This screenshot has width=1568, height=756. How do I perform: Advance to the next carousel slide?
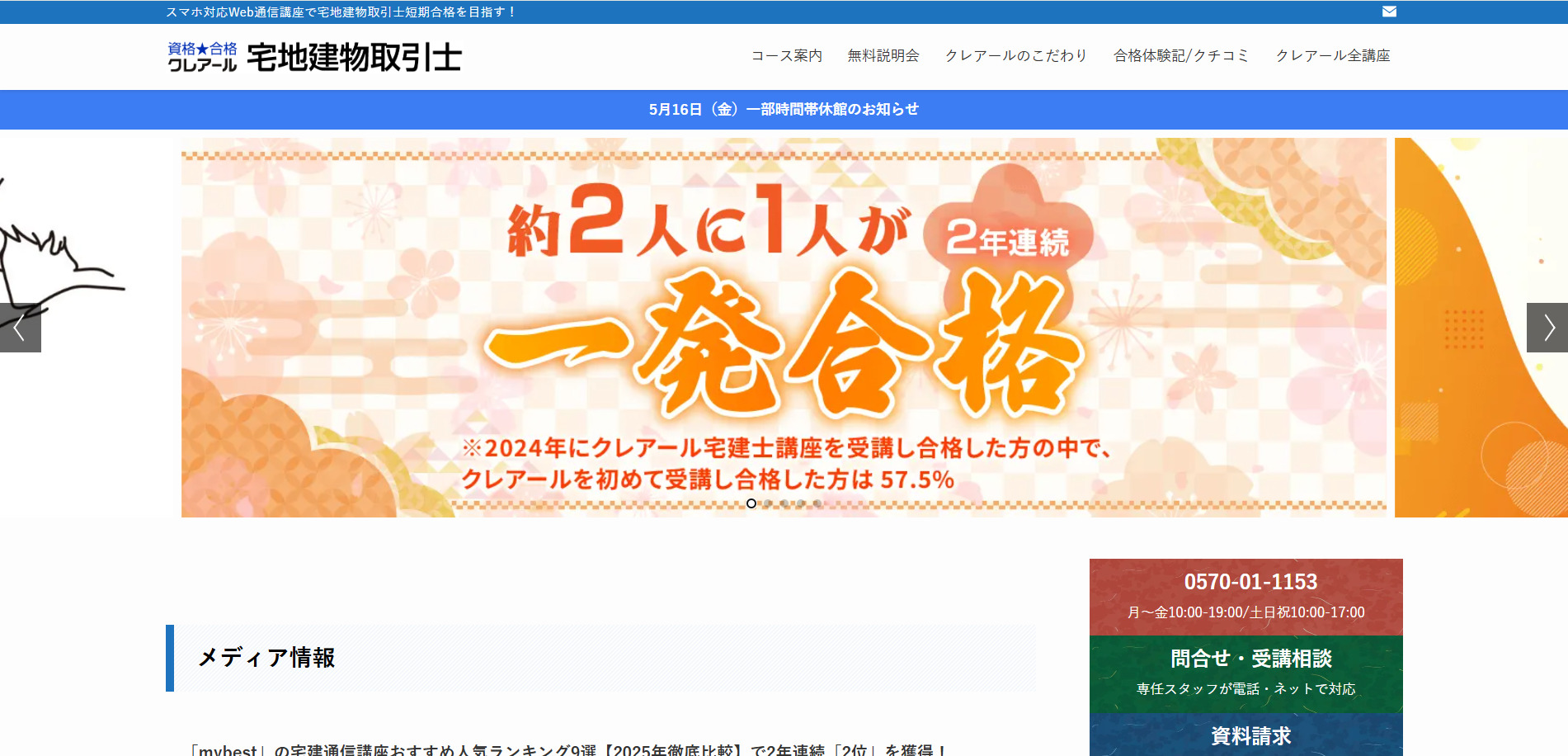pos(1547,328)
